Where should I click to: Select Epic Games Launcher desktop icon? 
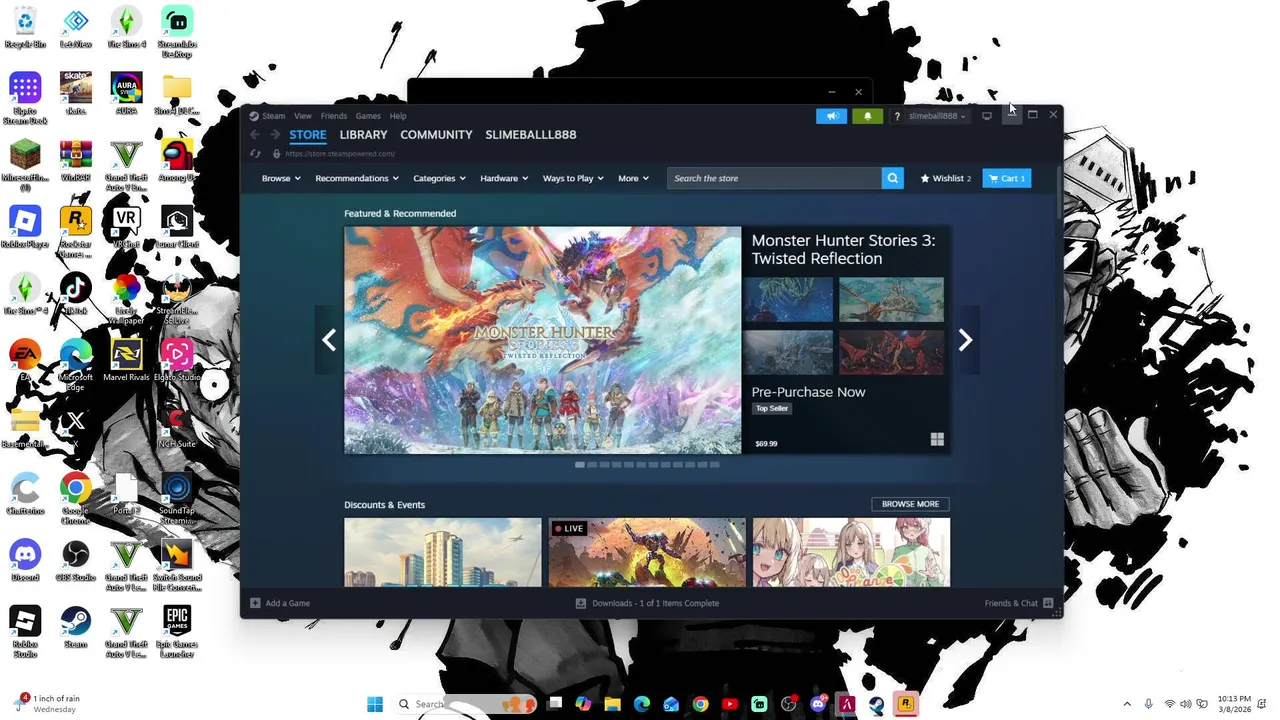tap(177, 630)
